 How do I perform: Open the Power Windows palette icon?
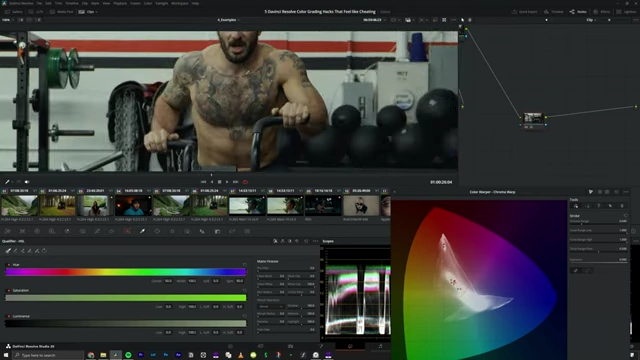157,231
